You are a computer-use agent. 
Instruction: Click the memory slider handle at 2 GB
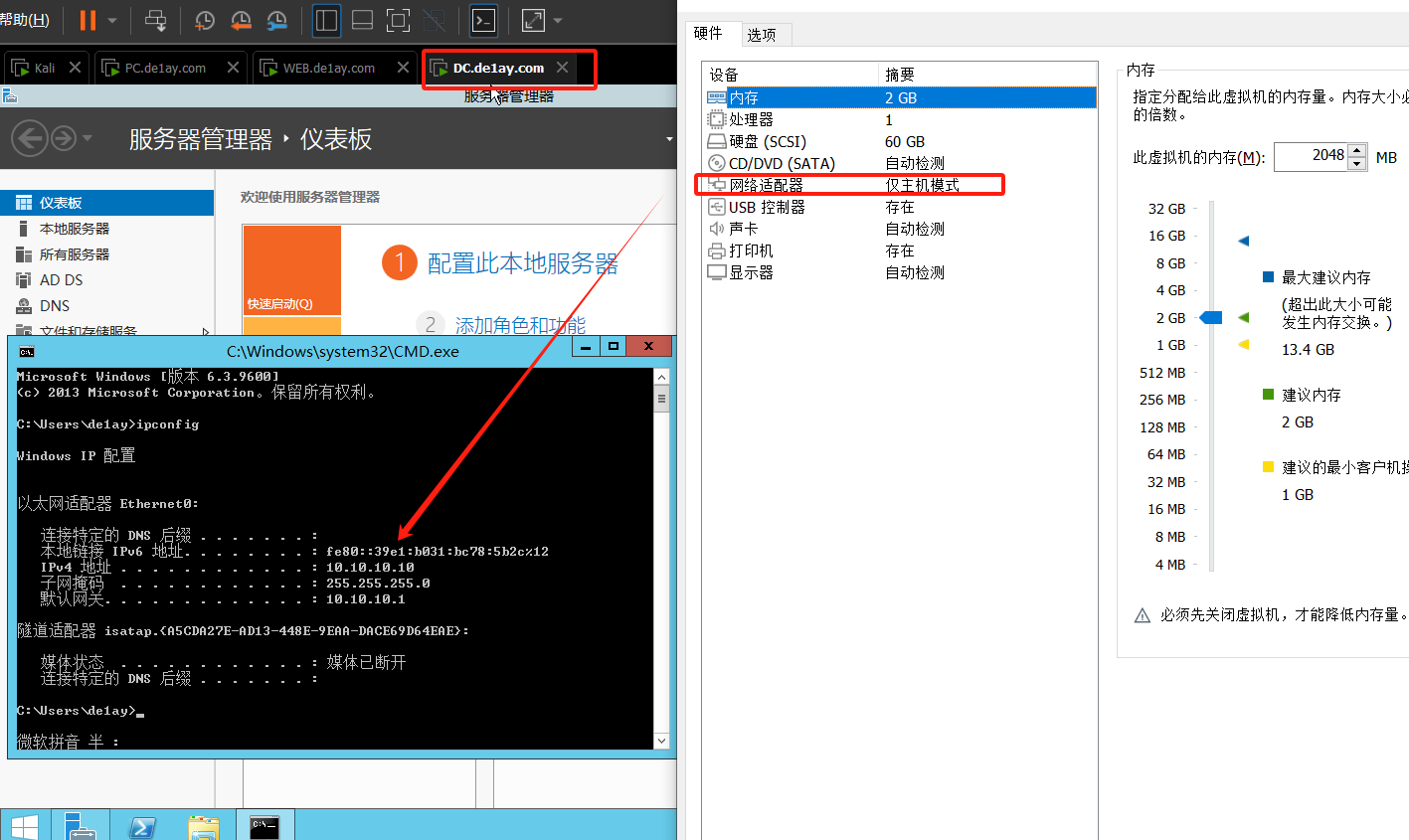tap(1210, 318)
